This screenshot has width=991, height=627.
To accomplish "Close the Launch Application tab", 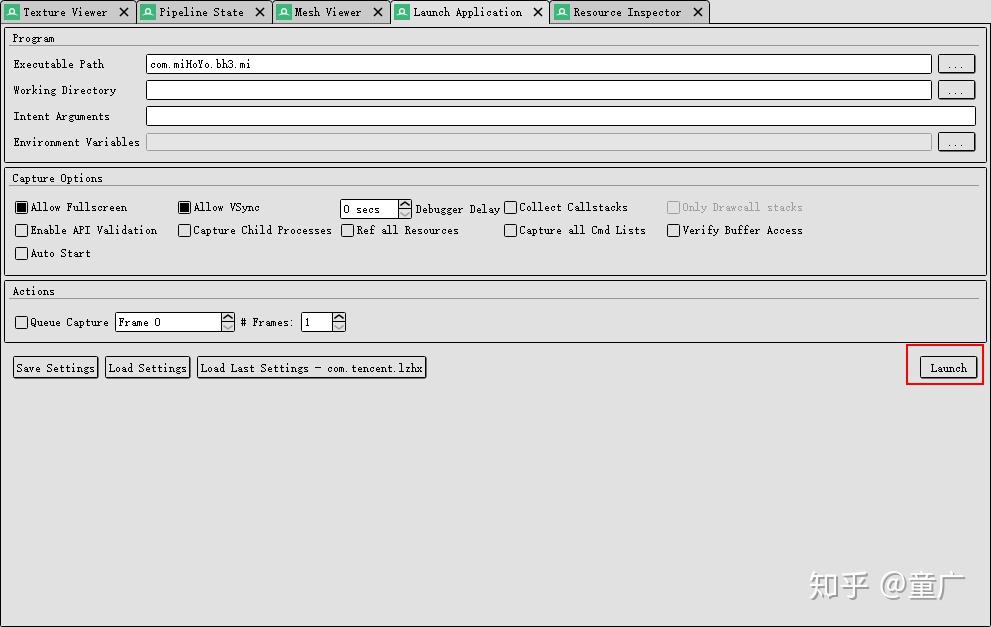I will click(x=538, y=12).
